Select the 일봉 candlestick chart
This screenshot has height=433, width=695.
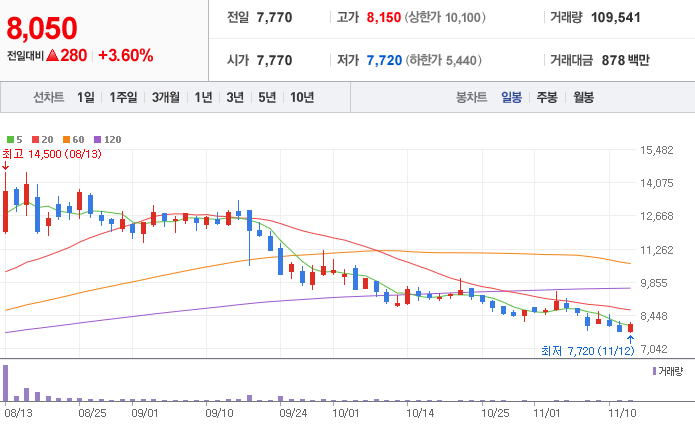(x=511, y=97)
